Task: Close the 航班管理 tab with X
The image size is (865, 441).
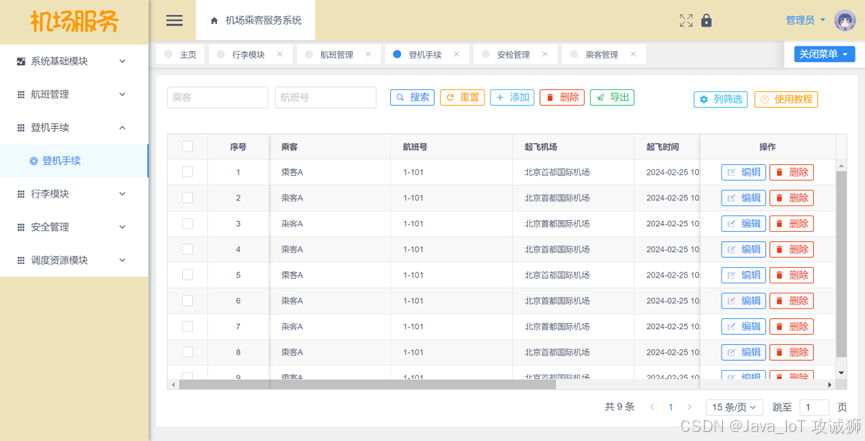Action: coord(368,54)
